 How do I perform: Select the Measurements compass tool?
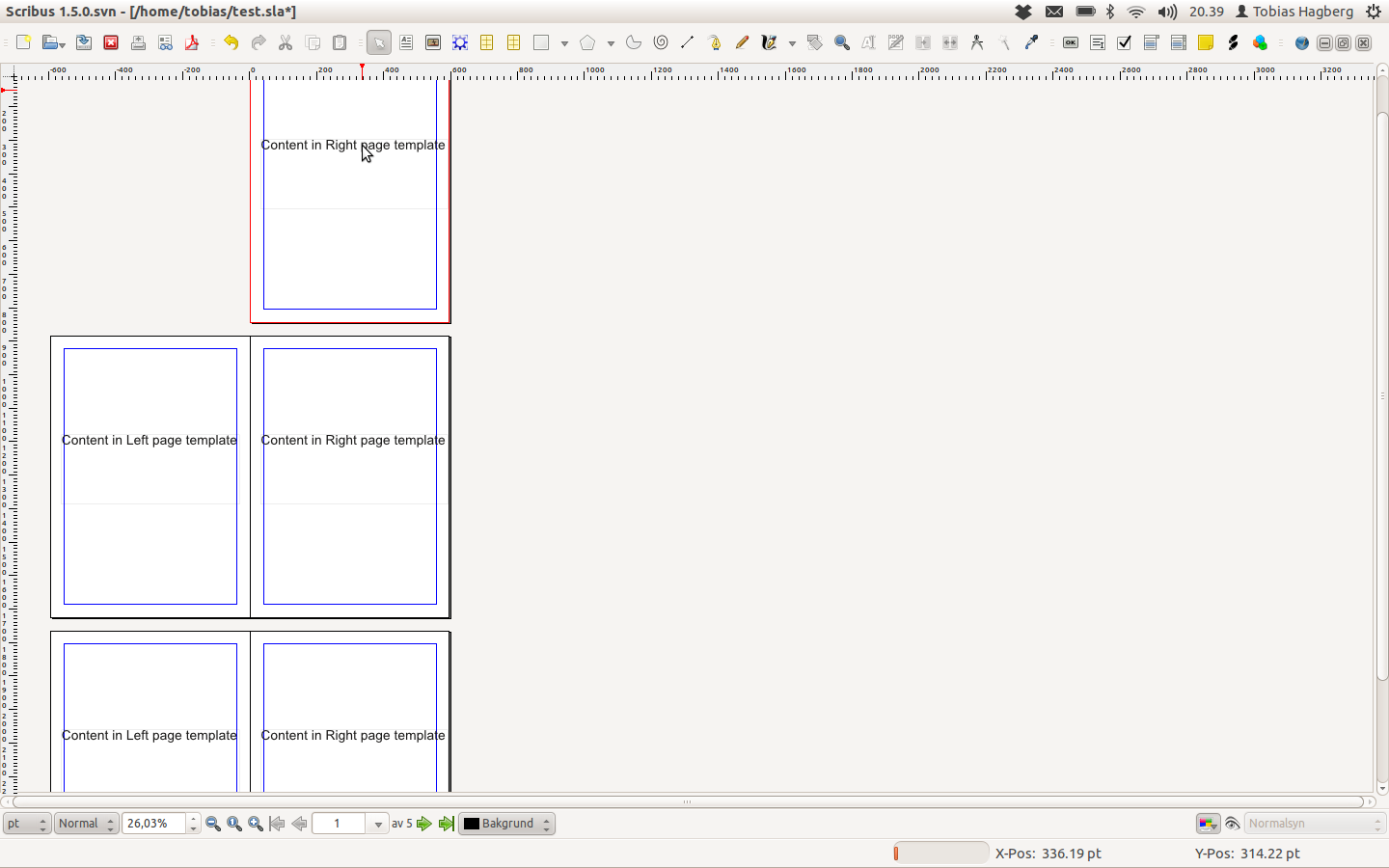point(977,42)
